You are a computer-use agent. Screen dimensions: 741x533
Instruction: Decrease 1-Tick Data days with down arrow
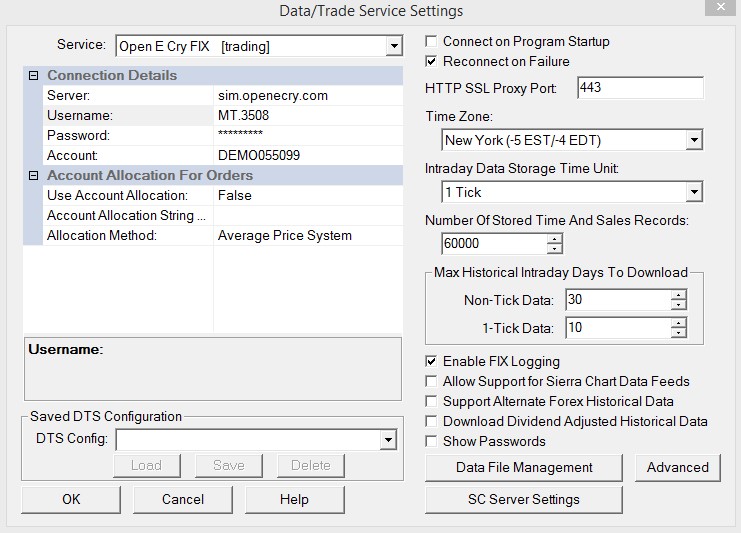[x=679, y=332]
